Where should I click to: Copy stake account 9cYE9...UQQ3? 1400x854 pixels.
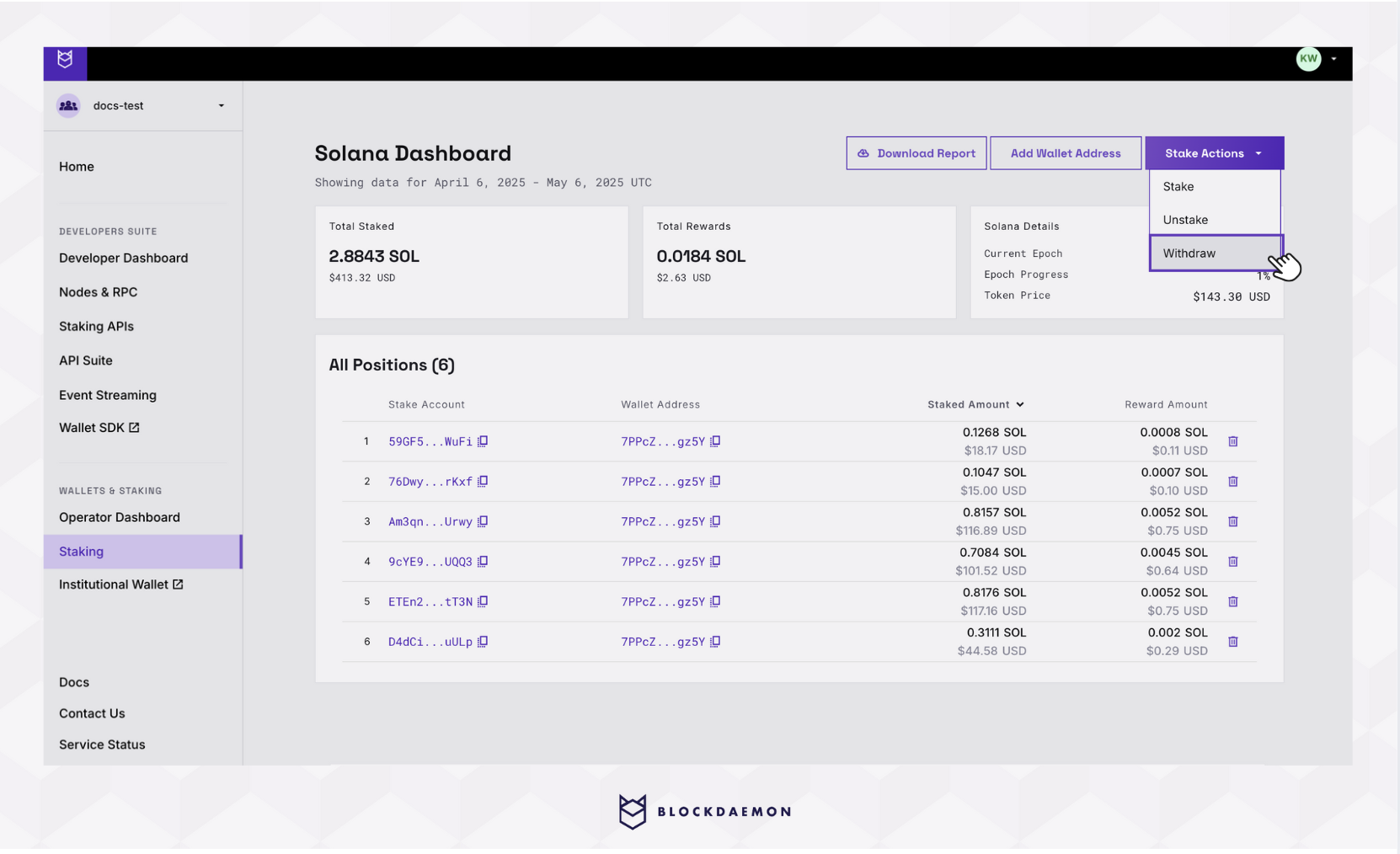pyautogui.click(x=483, y=562)
